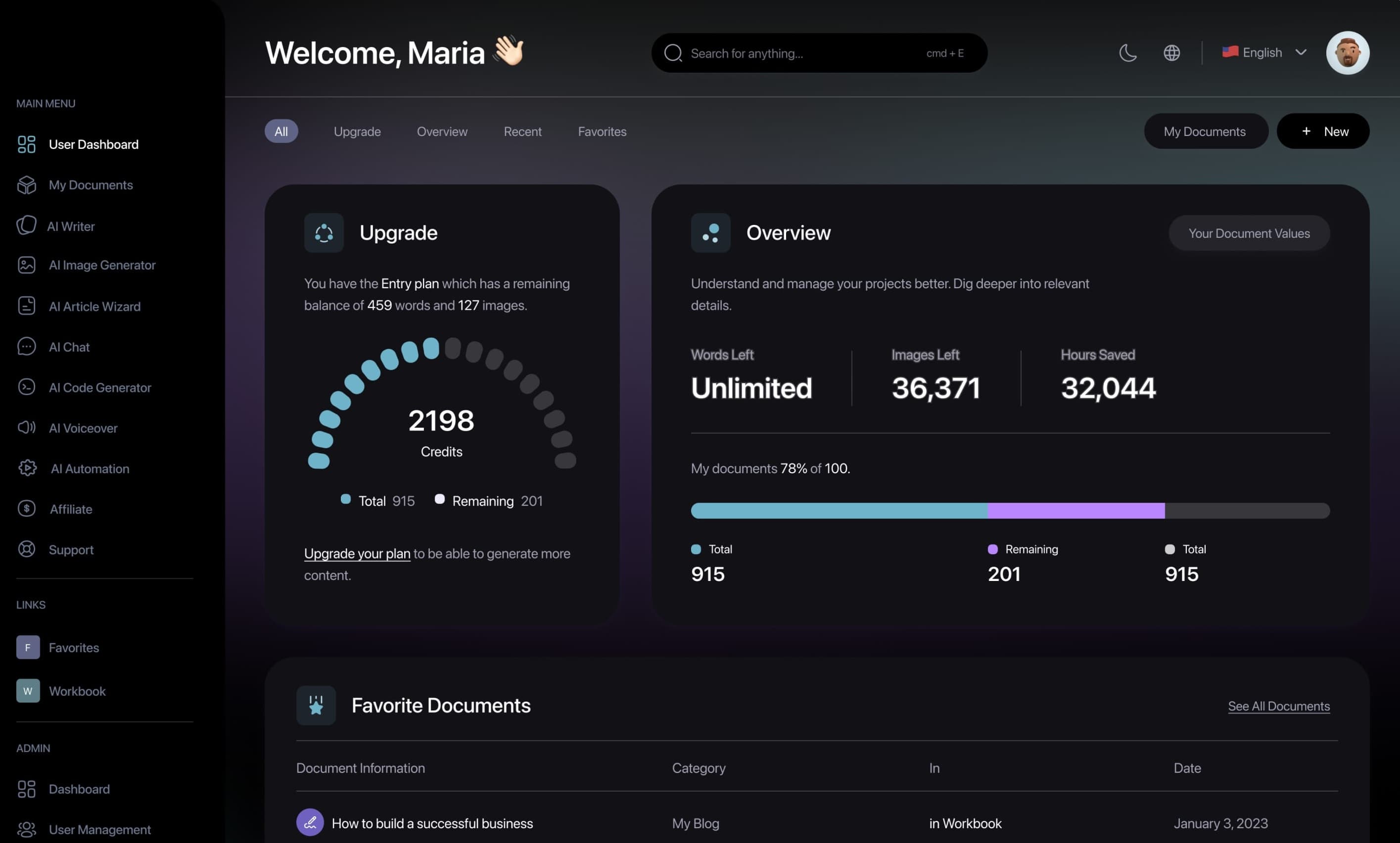Click the User Dashboard grid icon

point(26,144)
